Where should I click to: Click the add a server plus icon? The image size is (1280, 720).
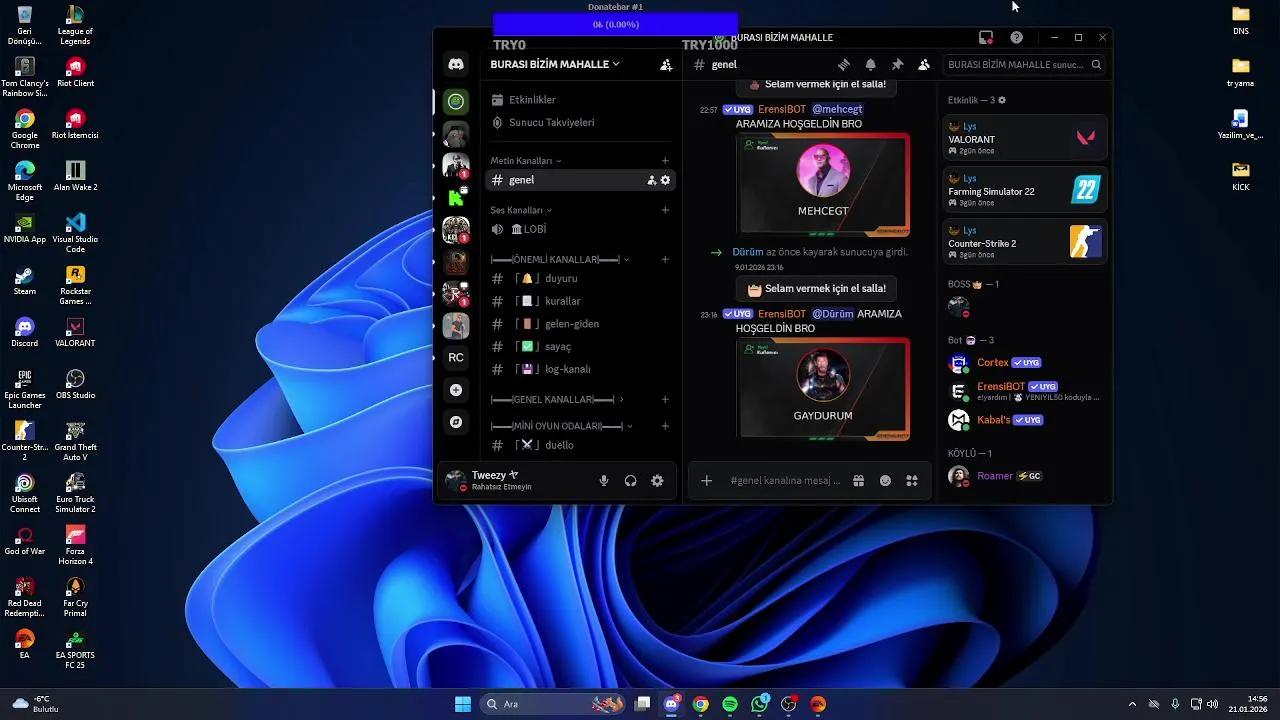click(x=456, y=390)
